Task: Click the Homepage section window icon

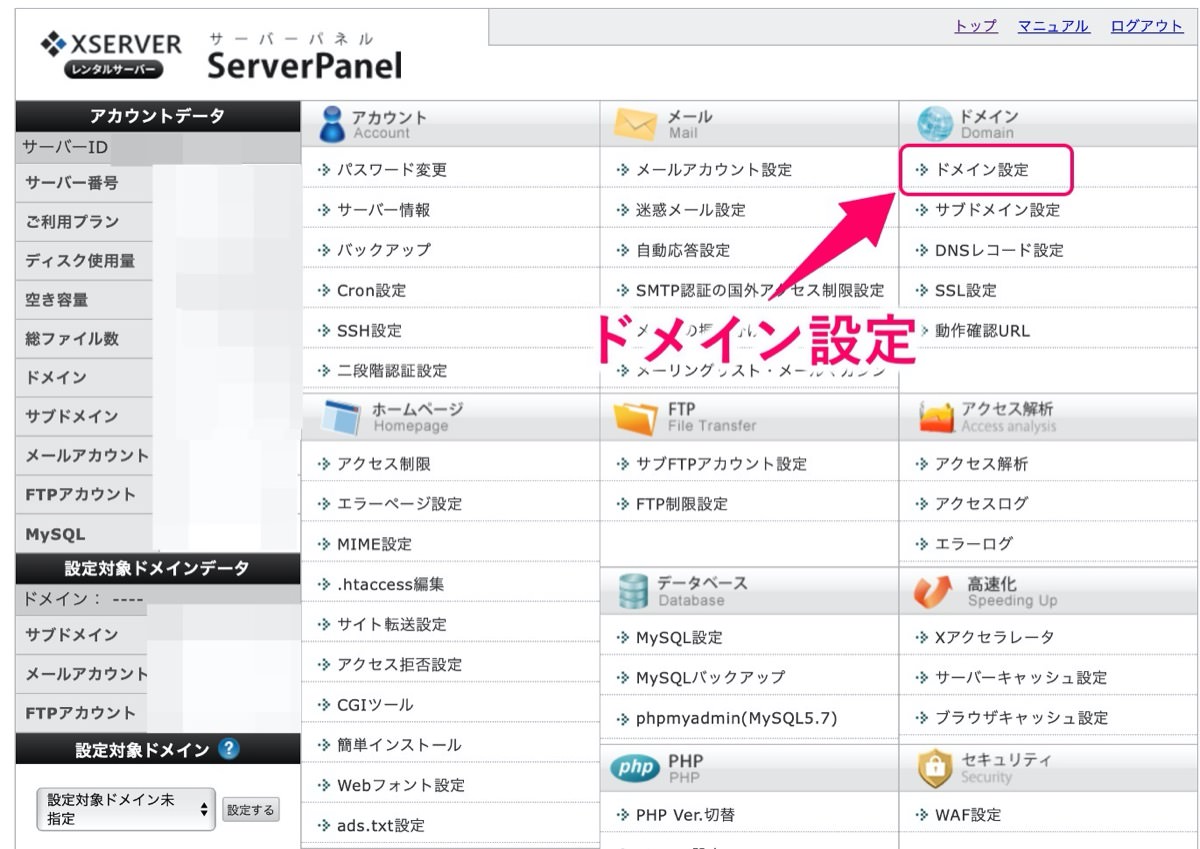Action: (x=339, y=417)
